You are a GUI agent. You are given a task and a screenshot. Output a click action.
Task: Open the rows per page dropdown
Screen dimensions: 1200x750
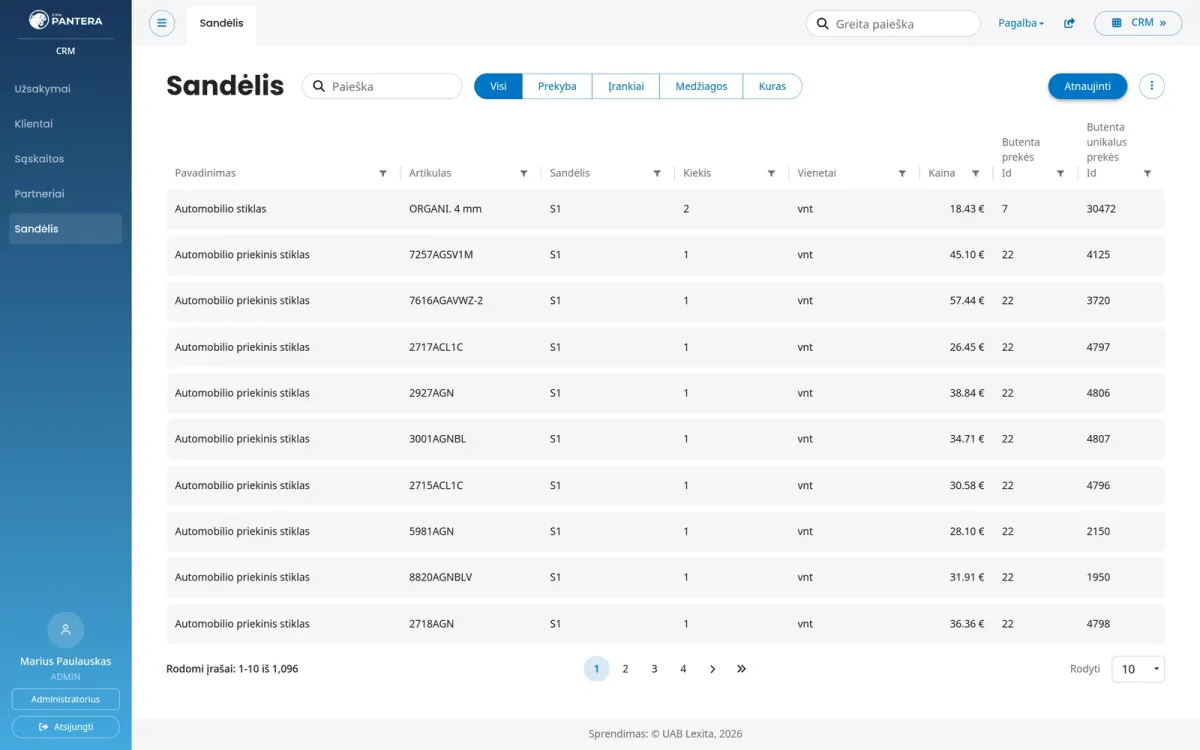coord(1138,669)
